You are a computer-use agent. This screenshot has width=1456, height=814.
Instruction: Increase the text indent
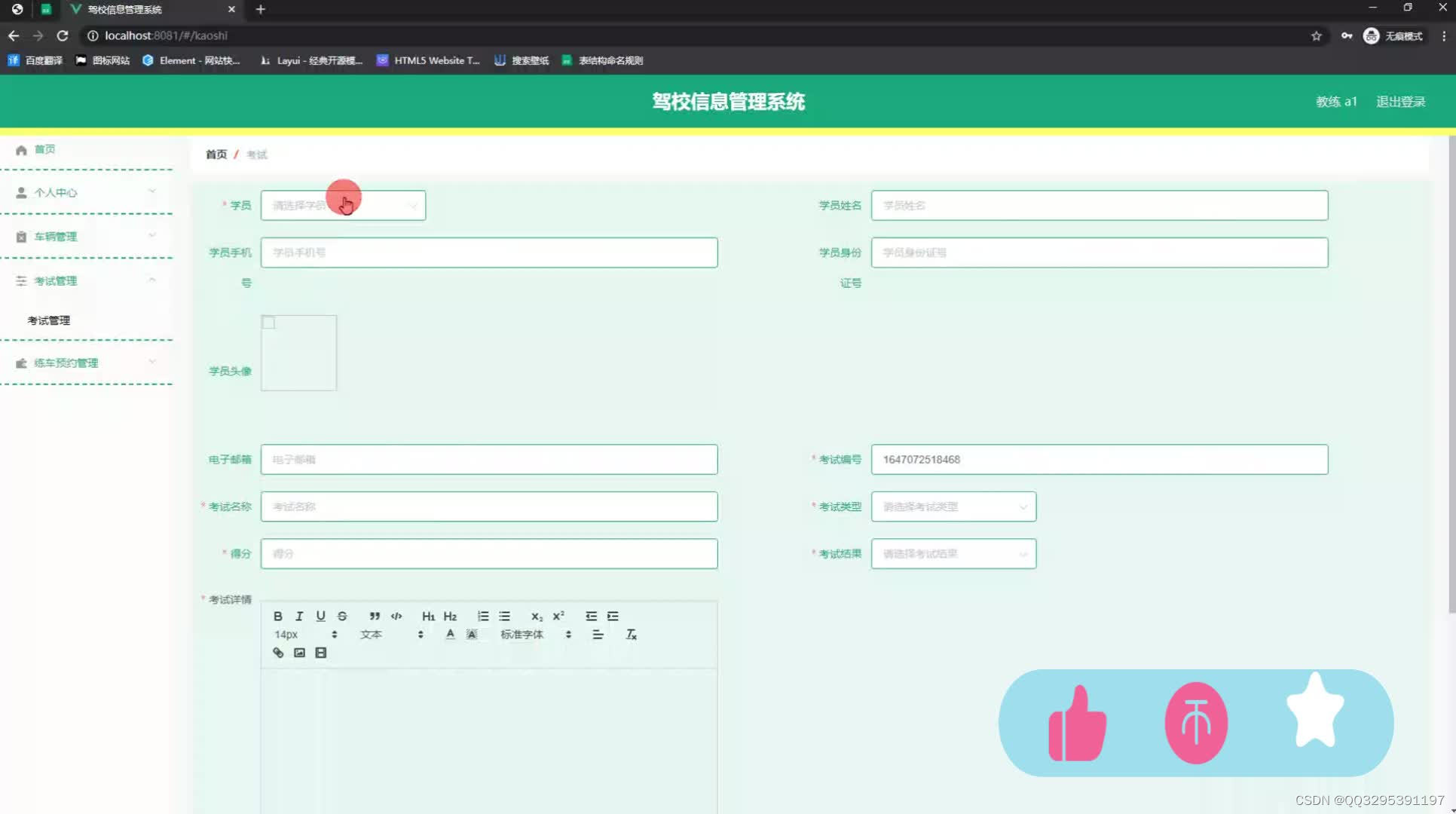click(x=613, y=616)
